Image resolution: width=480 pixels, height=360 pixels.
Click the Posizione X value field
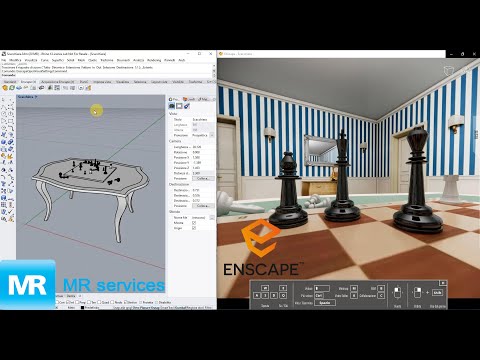(203, 157)
